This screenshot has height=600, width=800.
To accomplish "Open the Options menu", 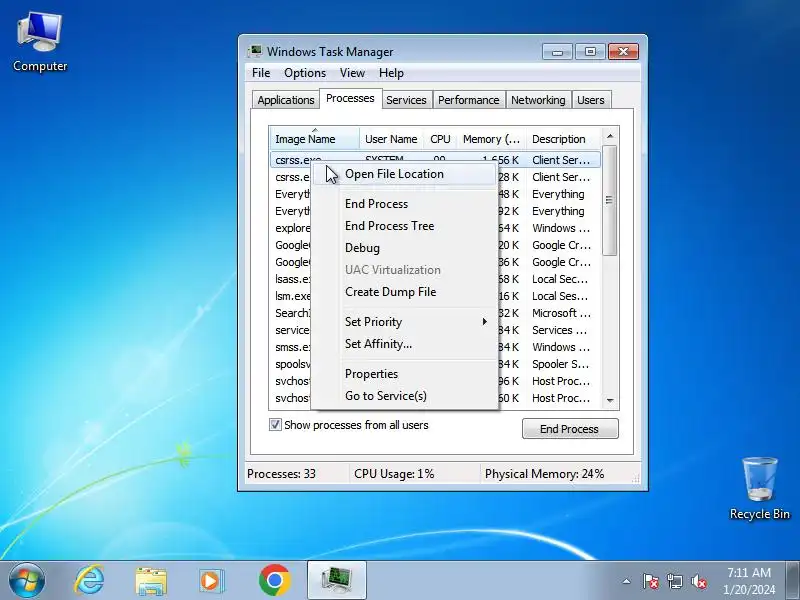I will coord(305,73).
